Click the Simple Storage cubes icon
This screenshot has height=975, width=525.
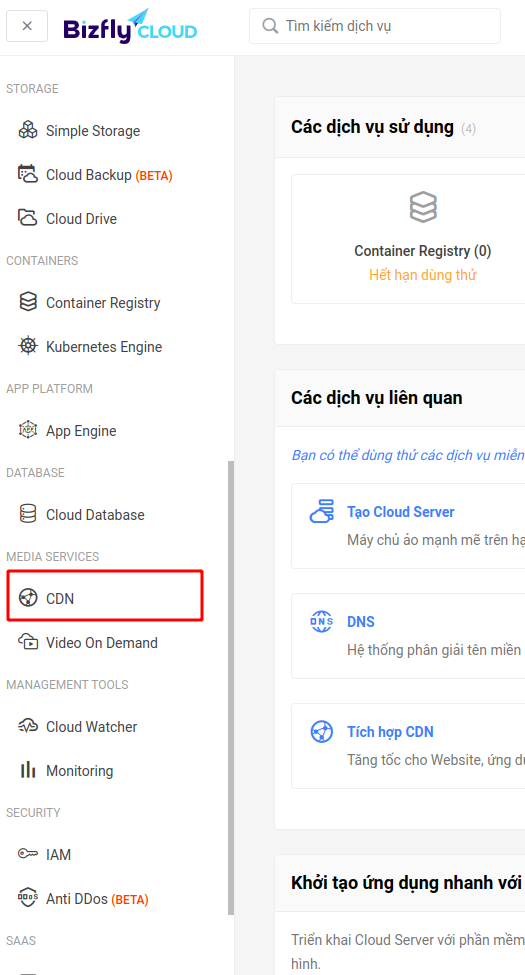coord(28,131)
